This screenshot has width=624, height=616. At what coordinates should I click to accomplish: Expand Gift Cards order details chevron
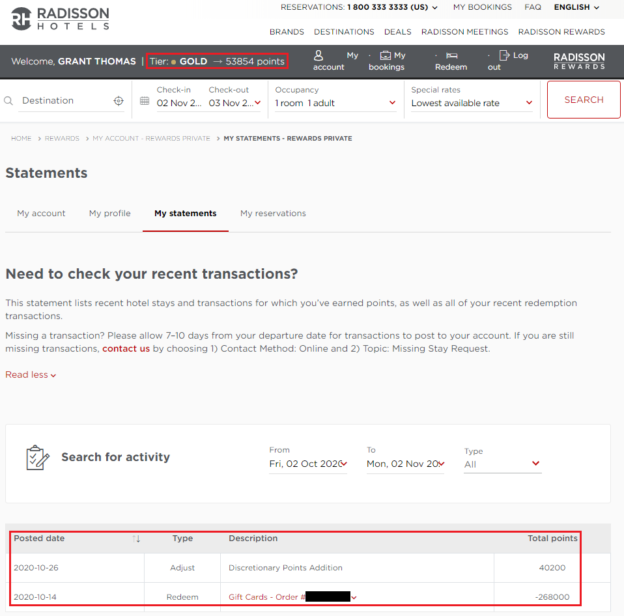(354, 598)
